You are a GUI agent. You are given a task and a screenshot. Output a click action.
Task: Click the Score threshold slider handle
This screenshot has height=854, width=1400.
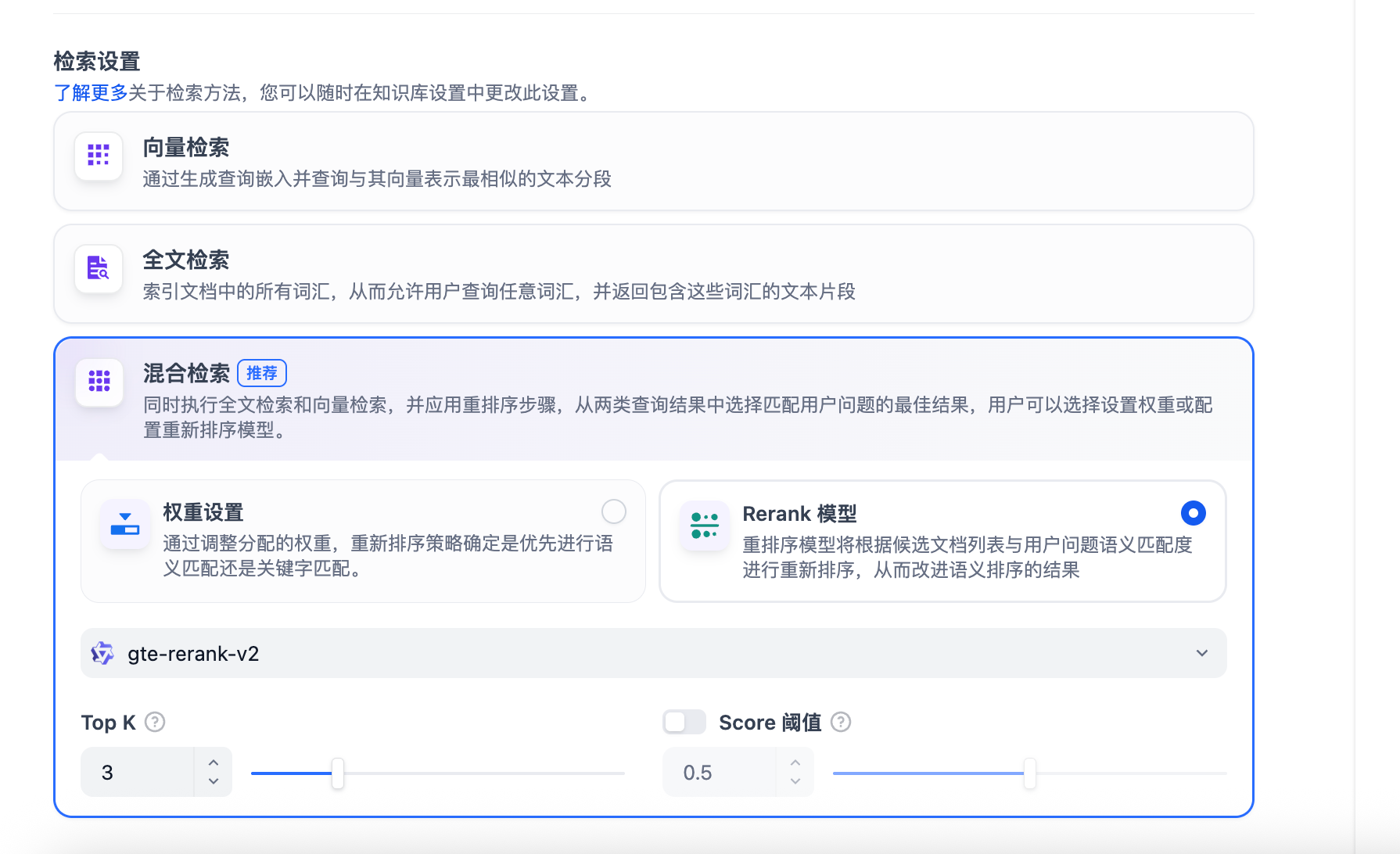pyautogui.click(x=1030, y=773)
